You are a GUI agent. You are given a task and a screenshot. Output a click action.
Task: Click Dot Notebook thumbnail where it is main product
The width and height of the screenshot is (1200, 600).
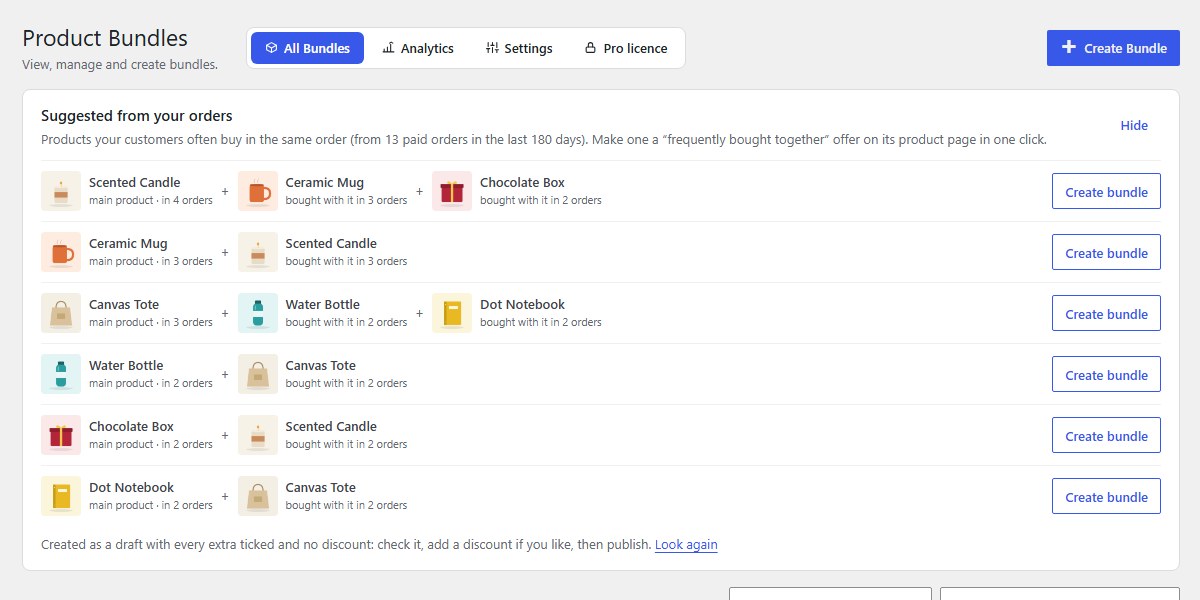(x=61, y=496)
